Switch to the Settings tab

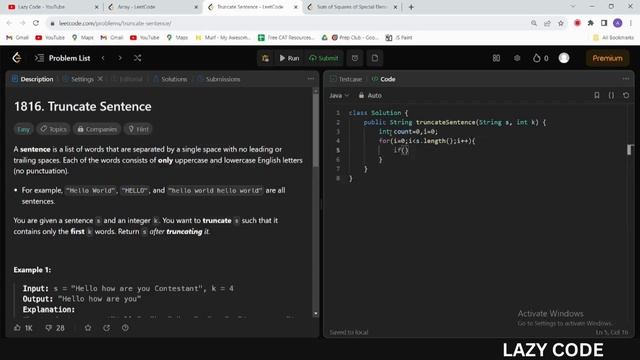(78, 79)
